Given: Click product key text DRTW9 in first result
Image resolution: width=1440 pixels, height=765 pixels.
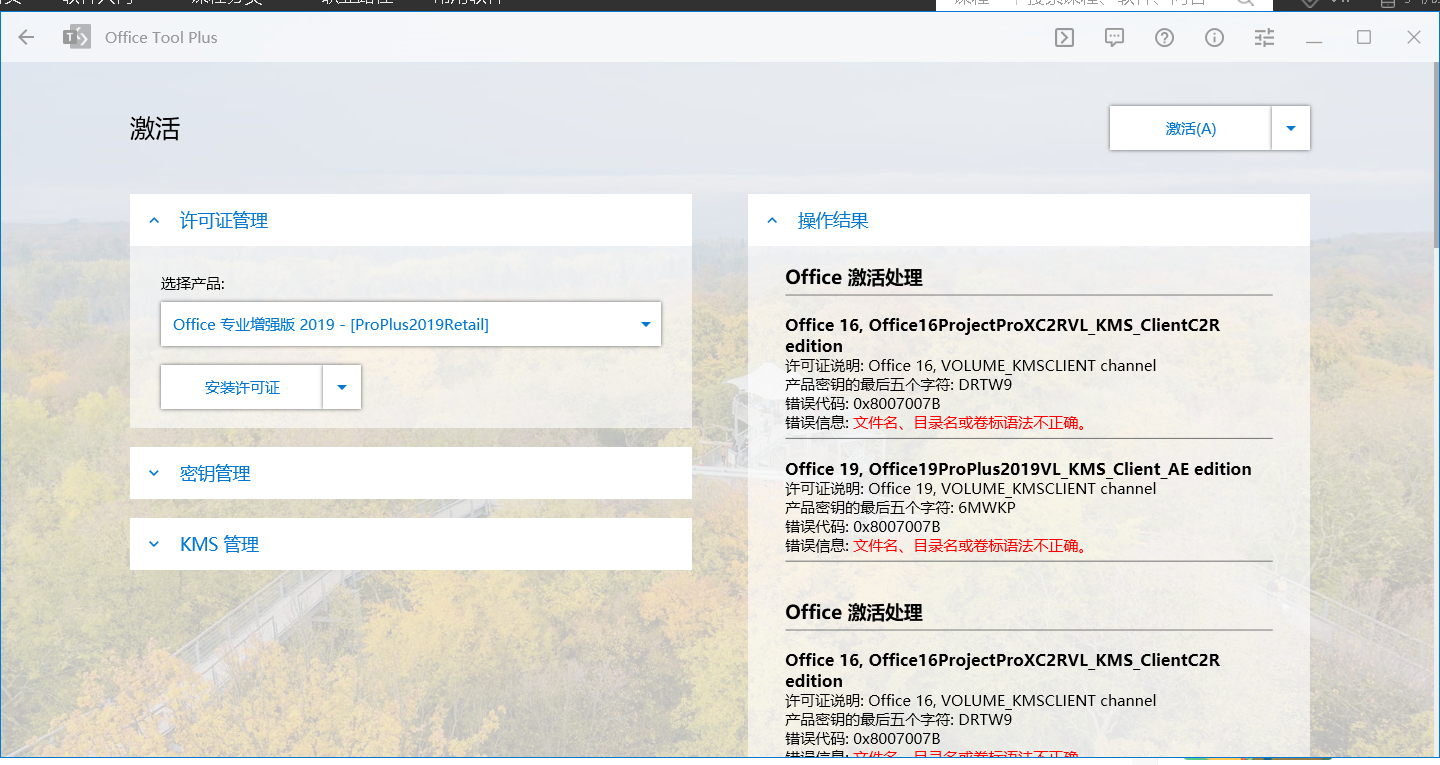Looking at the screenshot, I should pyautogui.click(x=986, y=384).
